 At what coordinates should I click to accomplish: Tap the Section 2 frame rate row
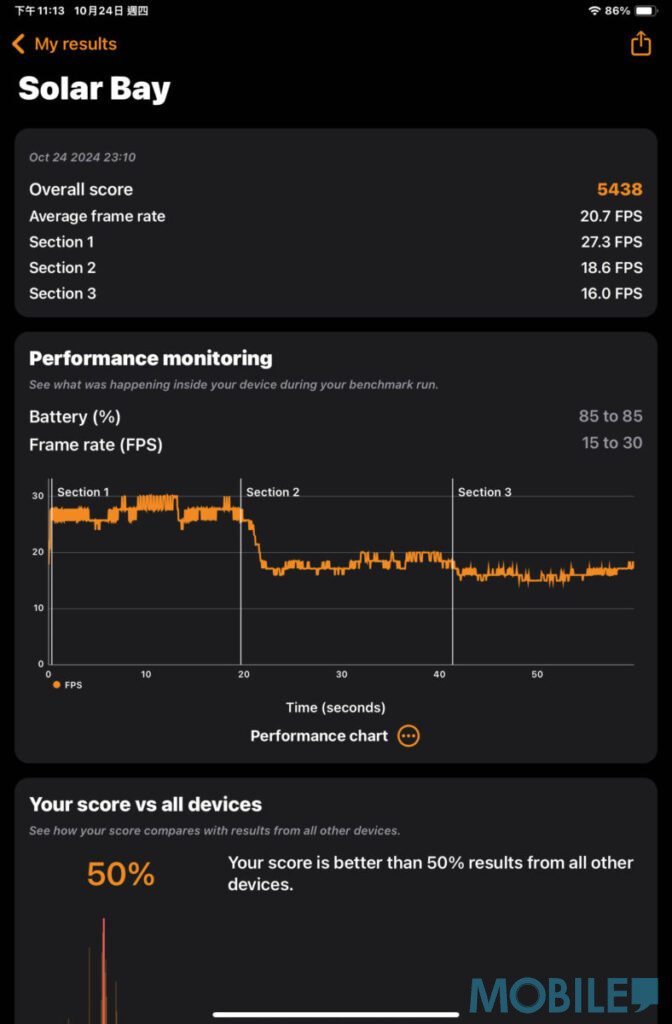tap(335, 268)
